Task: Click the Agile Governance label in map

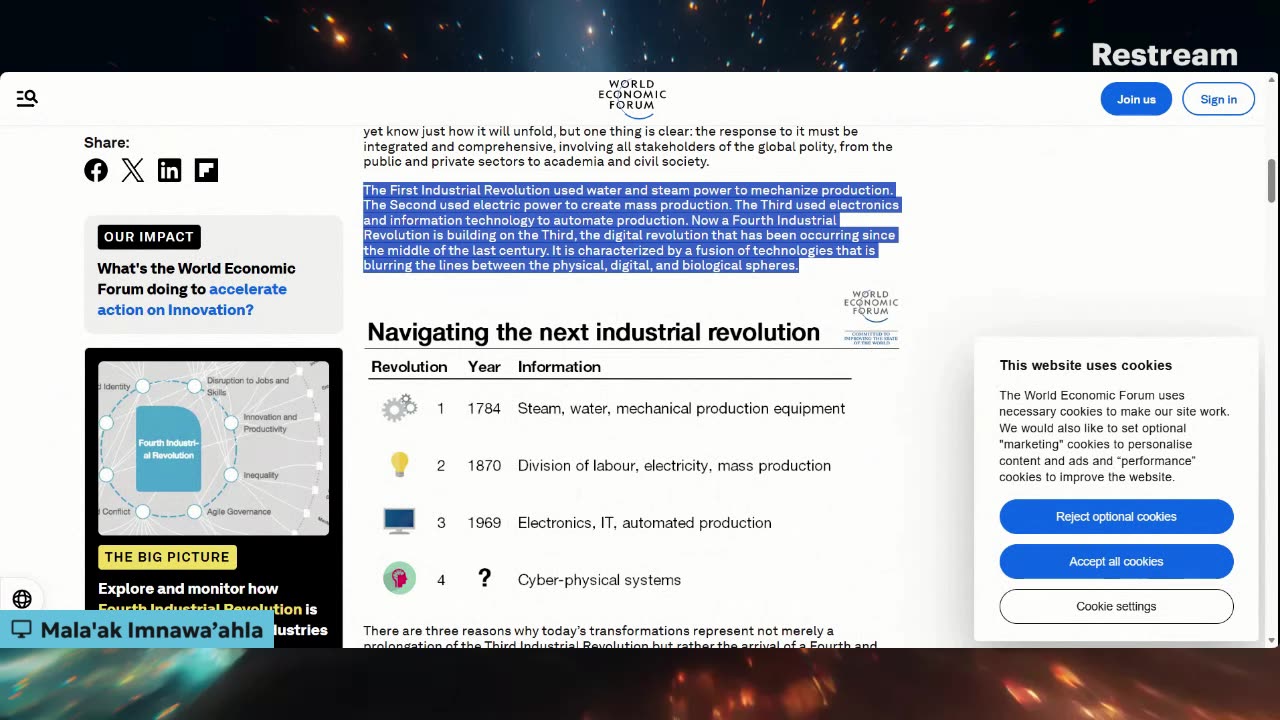Action: tap(239, 511)
